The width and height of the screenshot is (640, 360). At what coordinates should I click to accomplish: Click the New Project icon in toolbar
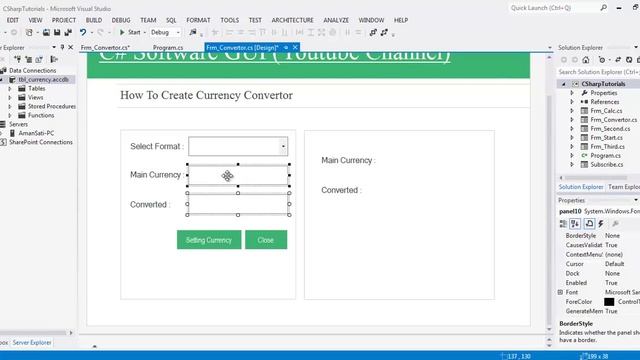[29, 32]
